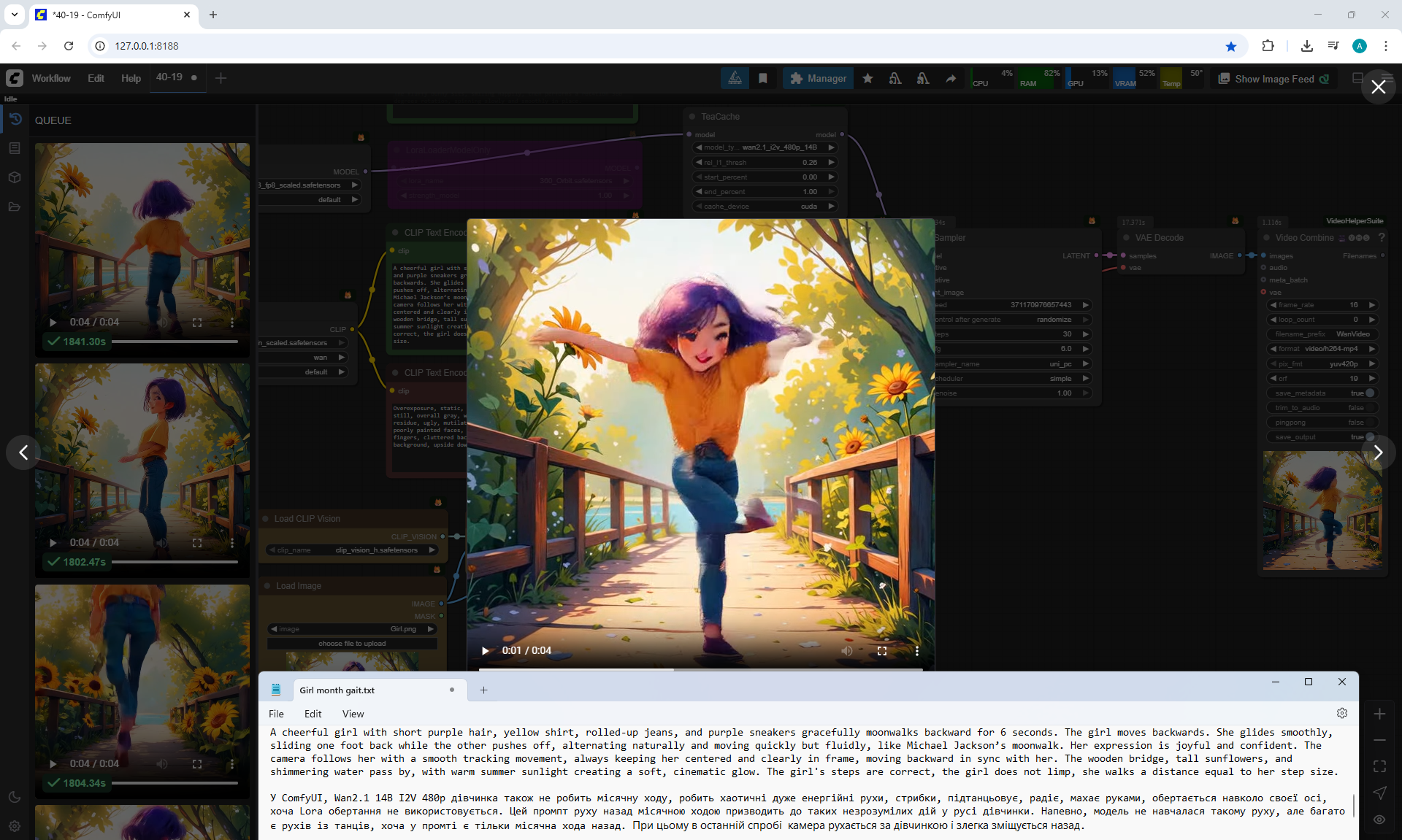Click the star favorites icon in toolbar

point(867,79)
